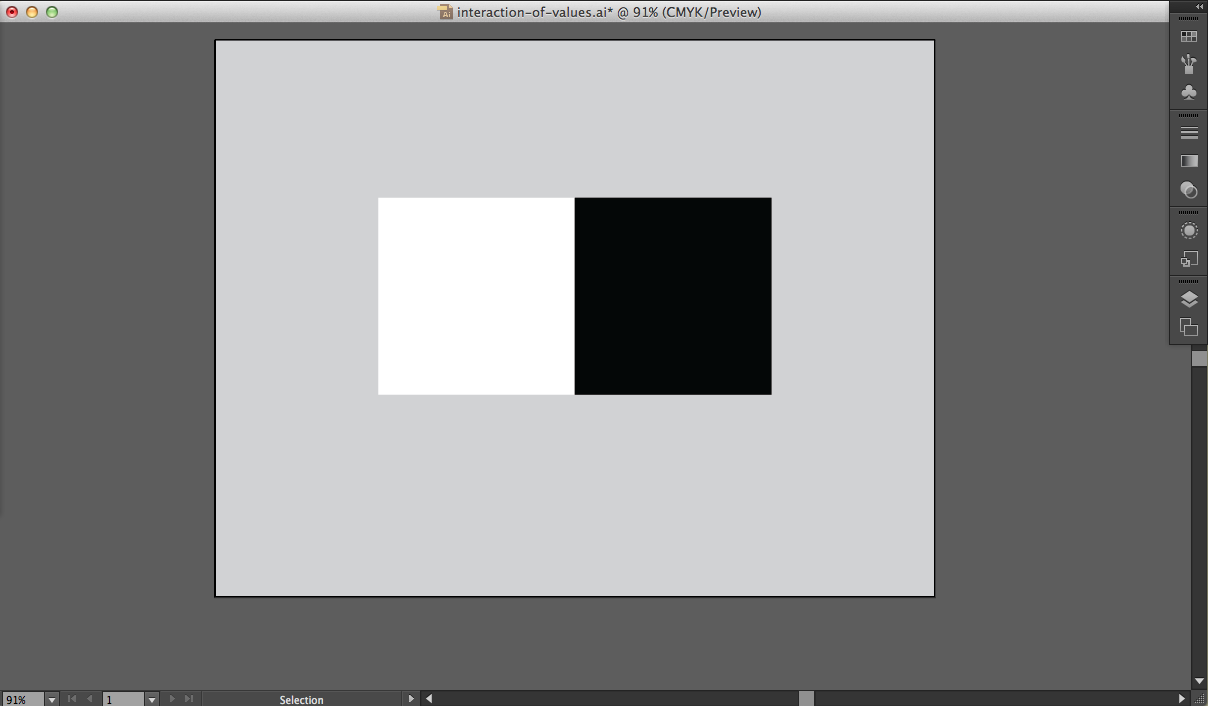The height and width of the screenshot is (706, 1208).
Task: Open the Layers panel icon
Action: [1188, 299]
